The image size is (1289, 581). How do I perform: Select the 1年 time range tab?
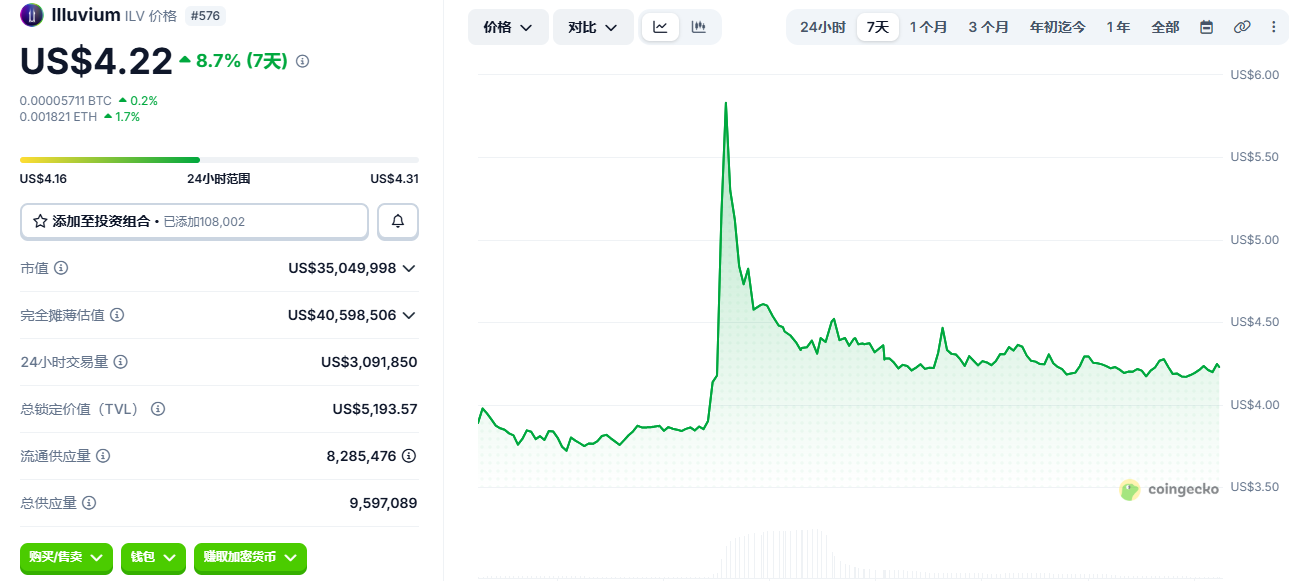click(1118, 27)
